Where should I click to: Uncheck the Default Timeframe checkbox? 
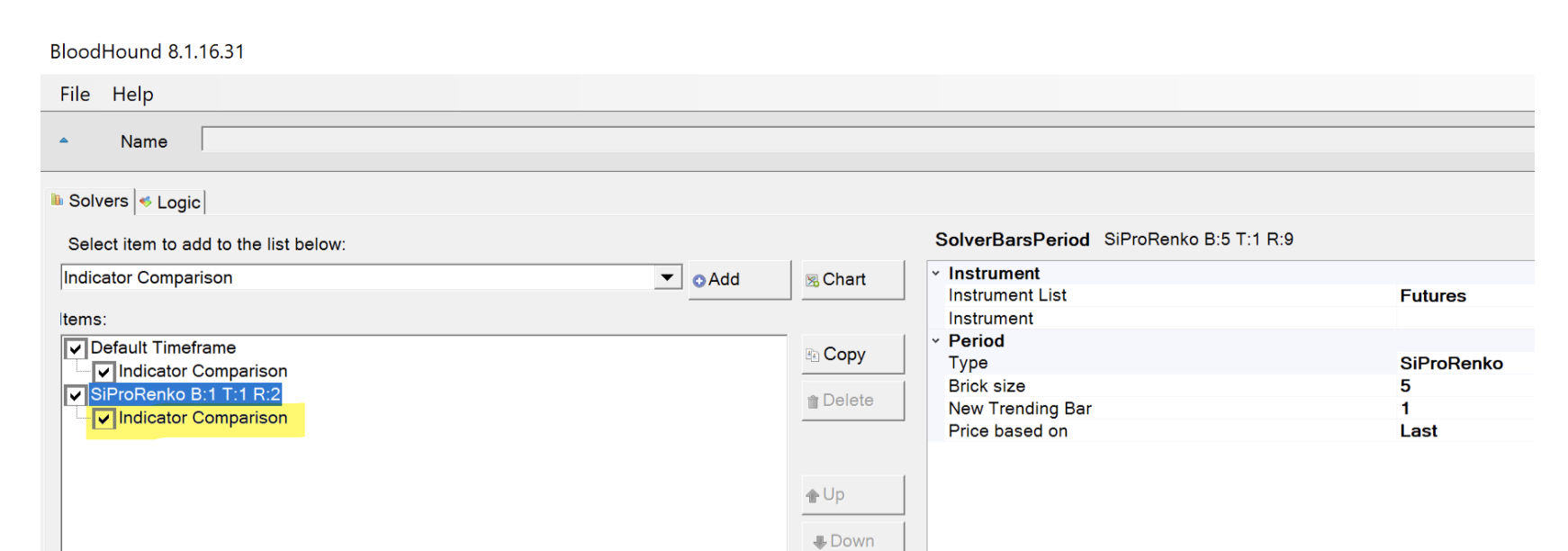76,348
